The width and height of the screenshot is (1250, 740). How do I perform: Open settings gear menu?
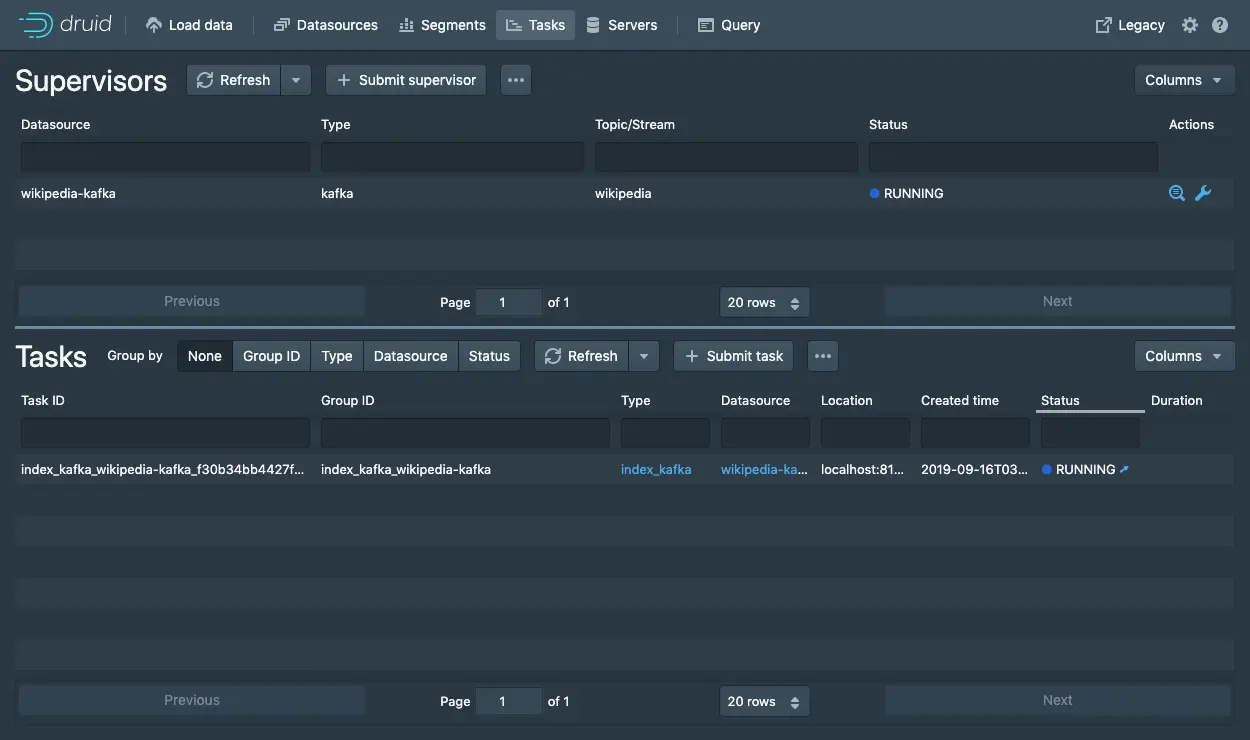(1189, 25)
